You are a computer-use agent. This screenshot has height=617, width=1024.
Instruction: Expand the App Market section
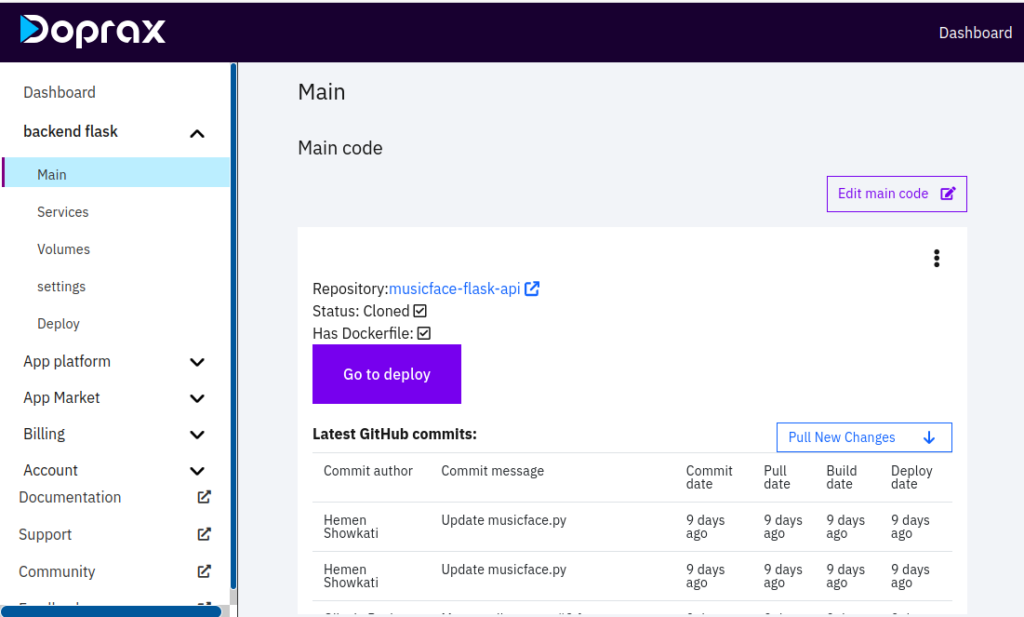tap(197, 398)
